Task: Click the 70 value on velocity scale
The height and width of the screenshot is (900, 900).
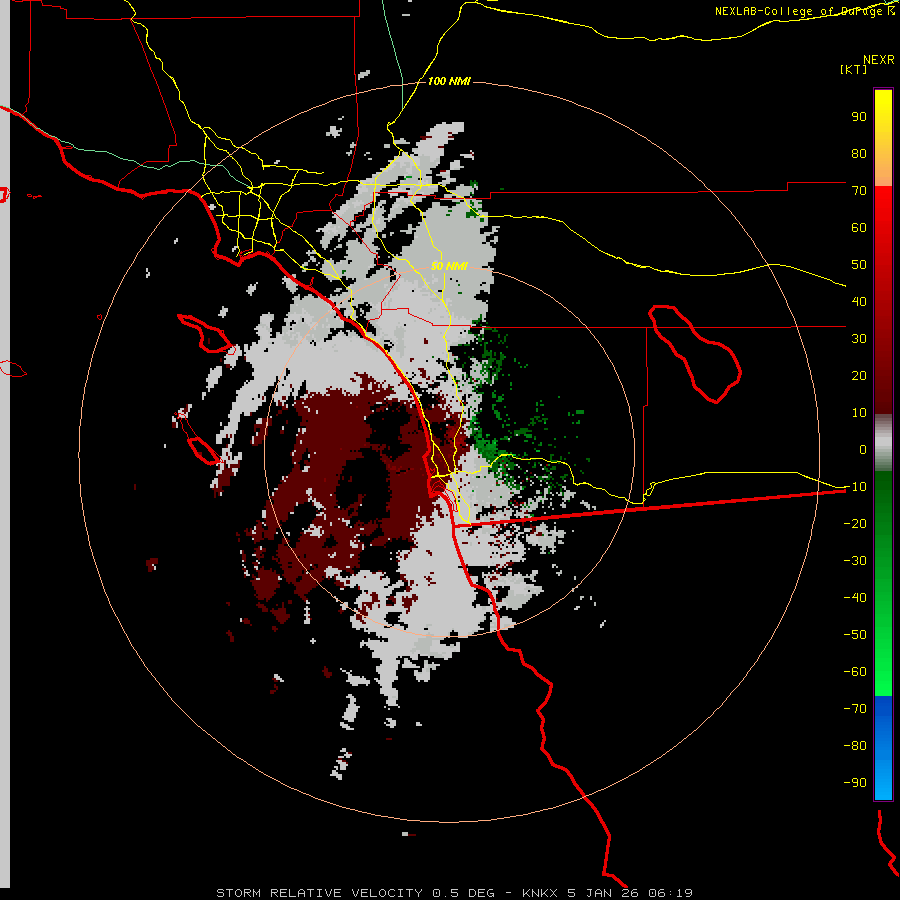Action: (859, 191)
